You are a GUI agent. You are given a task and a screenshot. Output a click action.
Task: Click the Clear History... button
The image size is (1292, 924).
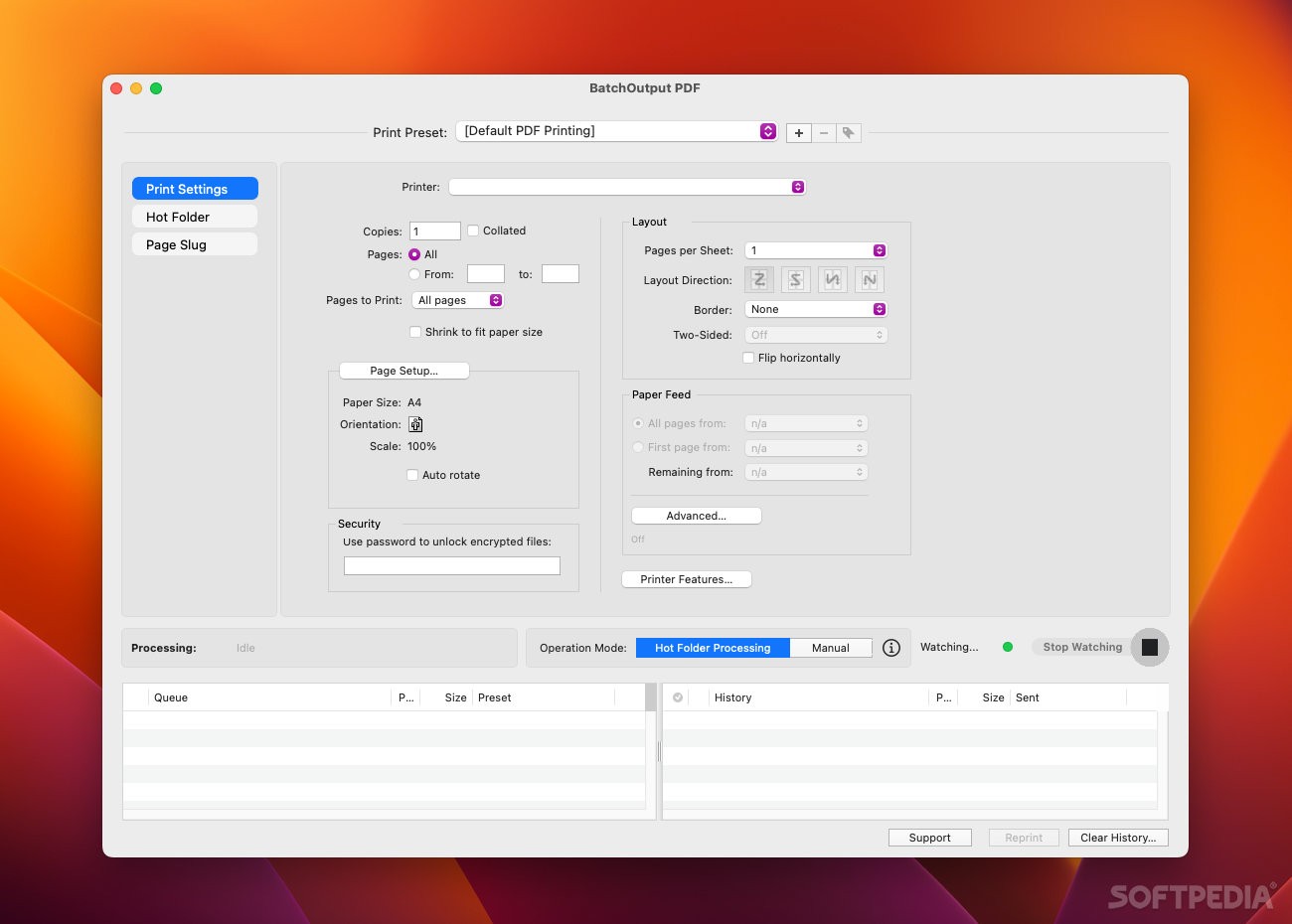coord(1118,838)
